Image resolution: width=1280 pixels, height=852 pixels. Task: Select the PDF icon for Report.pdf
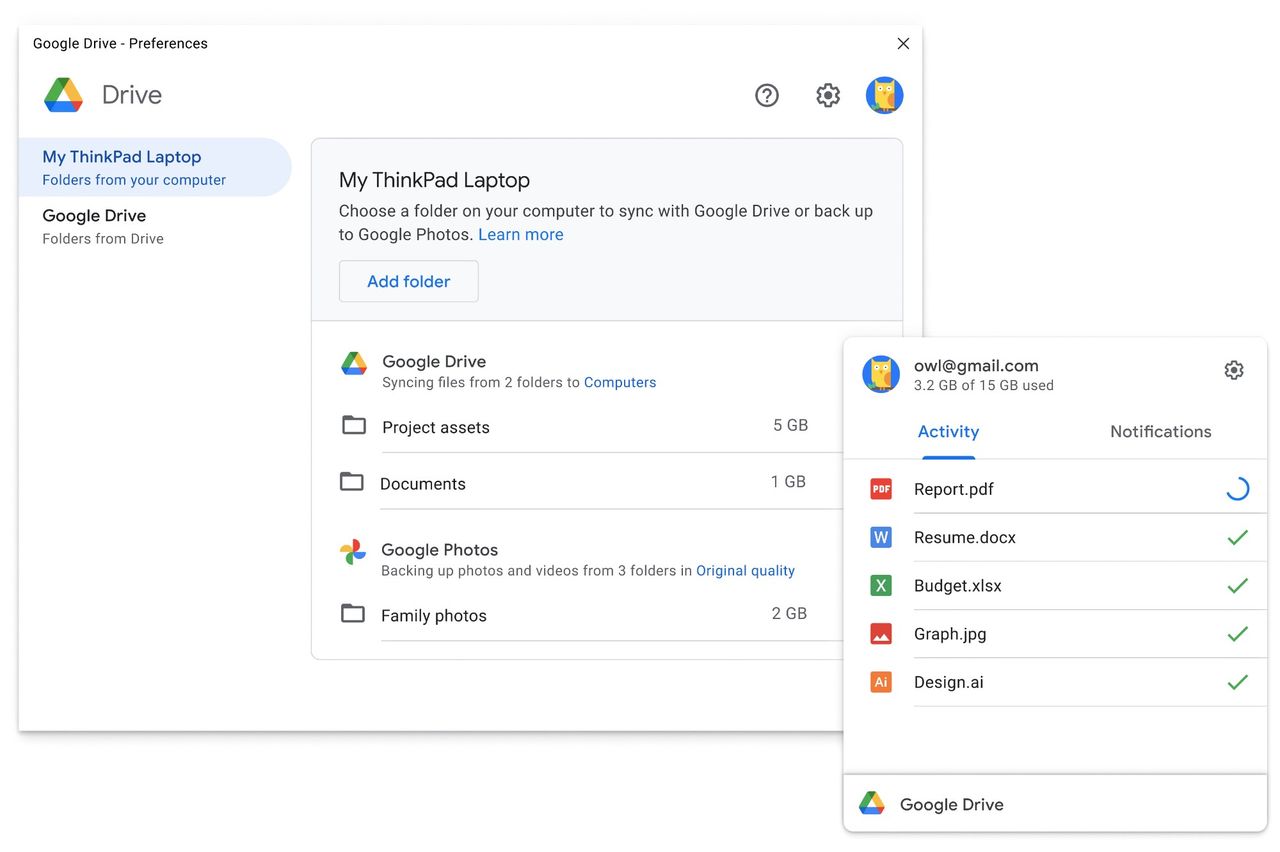880,488
